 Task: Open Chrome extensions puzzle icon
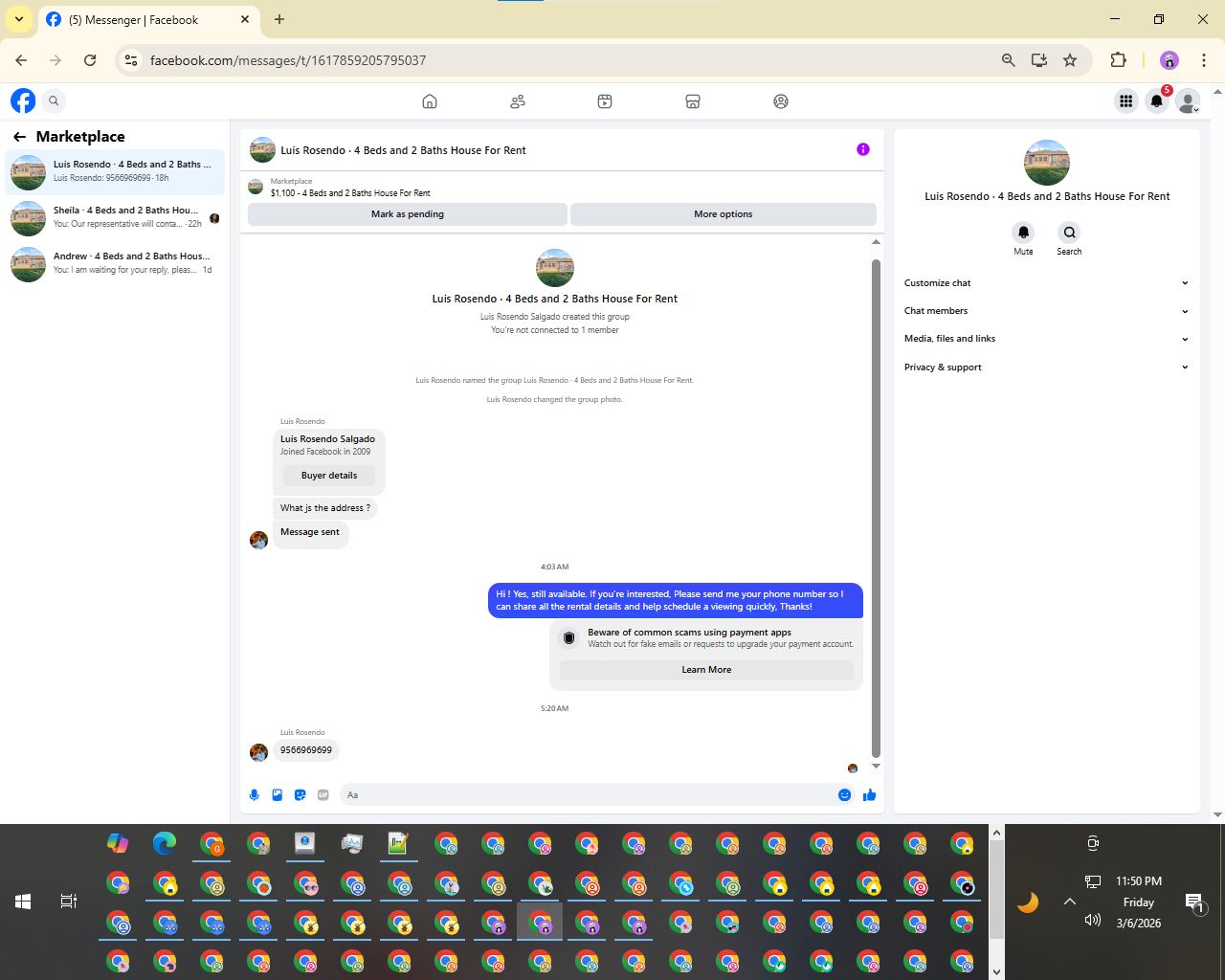coord(1118,60)
